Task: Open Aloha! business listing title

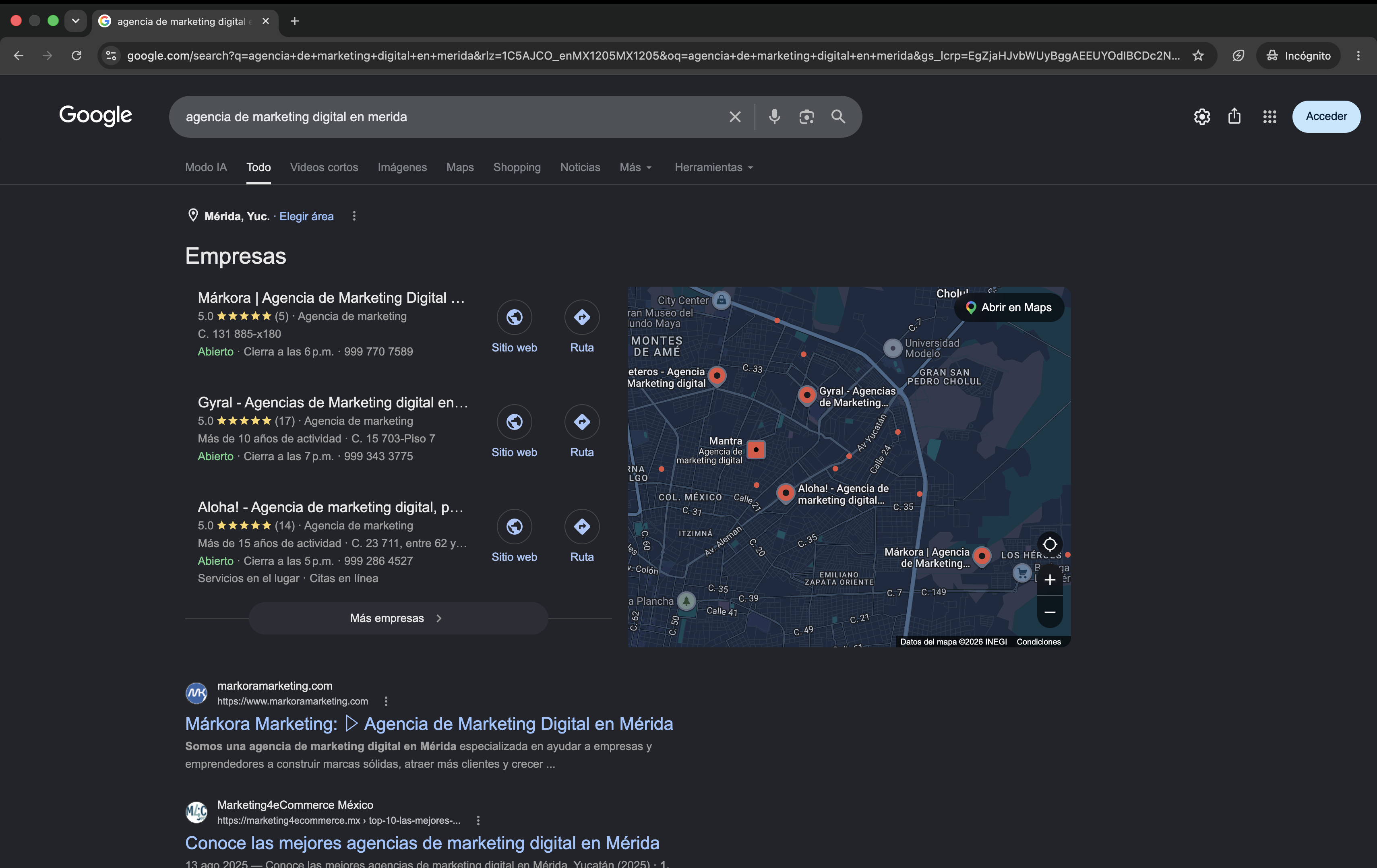Action: point(331,507)
